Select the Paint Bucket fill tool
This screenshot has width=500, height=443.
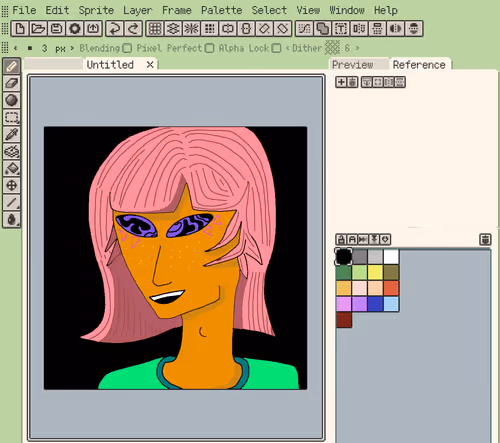point(12,168)
